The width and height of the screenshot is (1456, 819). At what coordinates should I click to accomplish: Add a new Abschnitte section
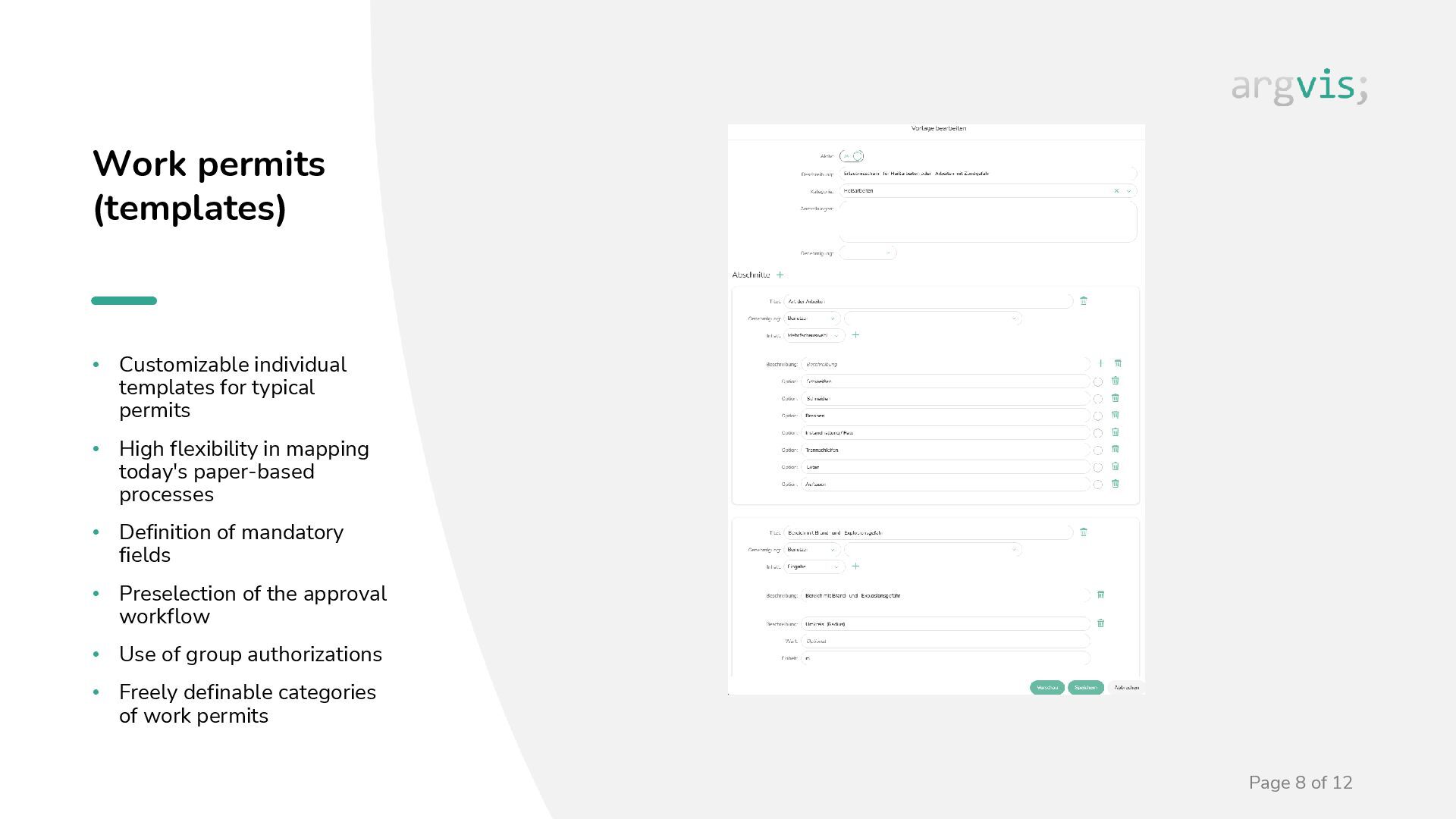point(780,275)
